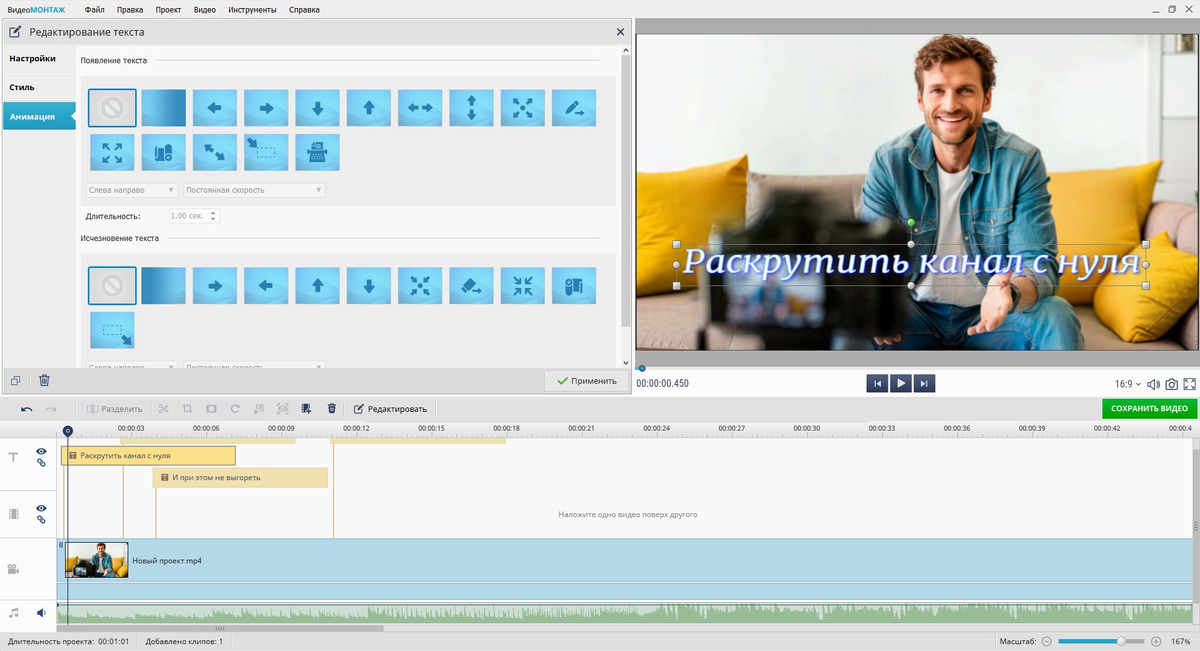Duplicate text with copy icon beside trash
1200x651 pixels.
(15, 381)
